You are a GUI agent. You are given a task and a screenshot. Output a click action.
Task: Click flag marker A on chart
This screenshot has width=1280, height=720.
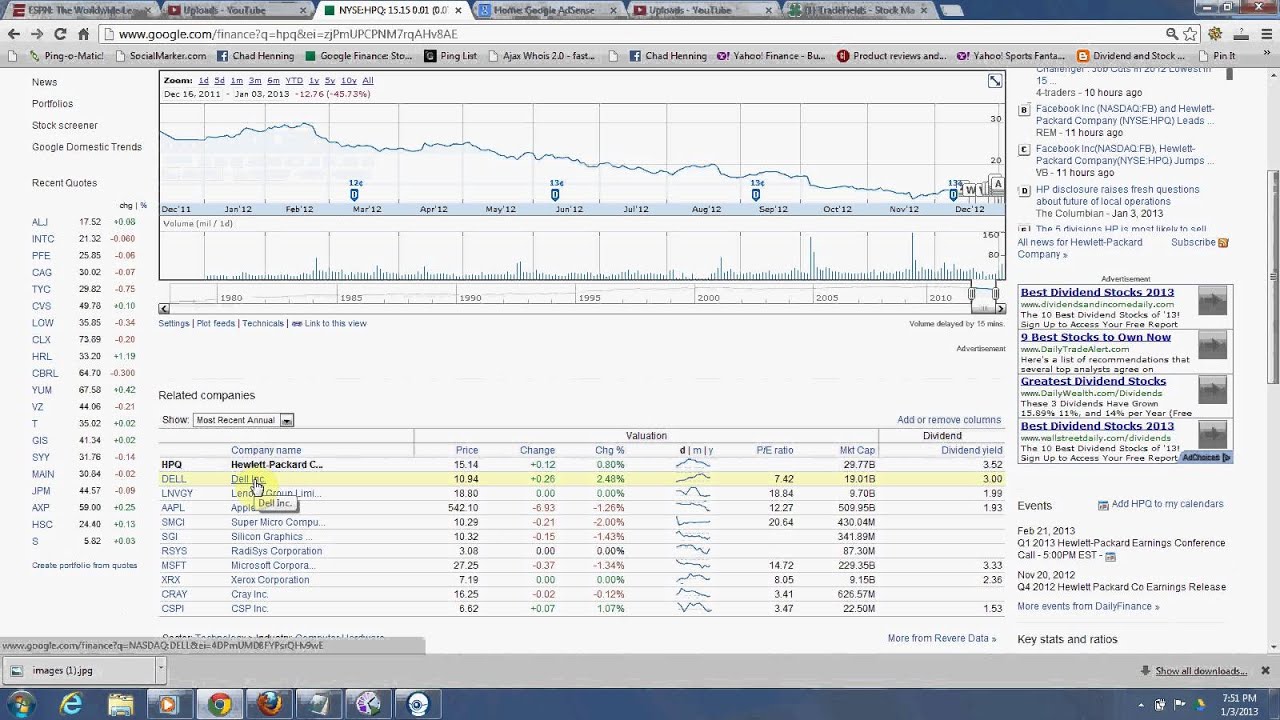click(997, 185)
